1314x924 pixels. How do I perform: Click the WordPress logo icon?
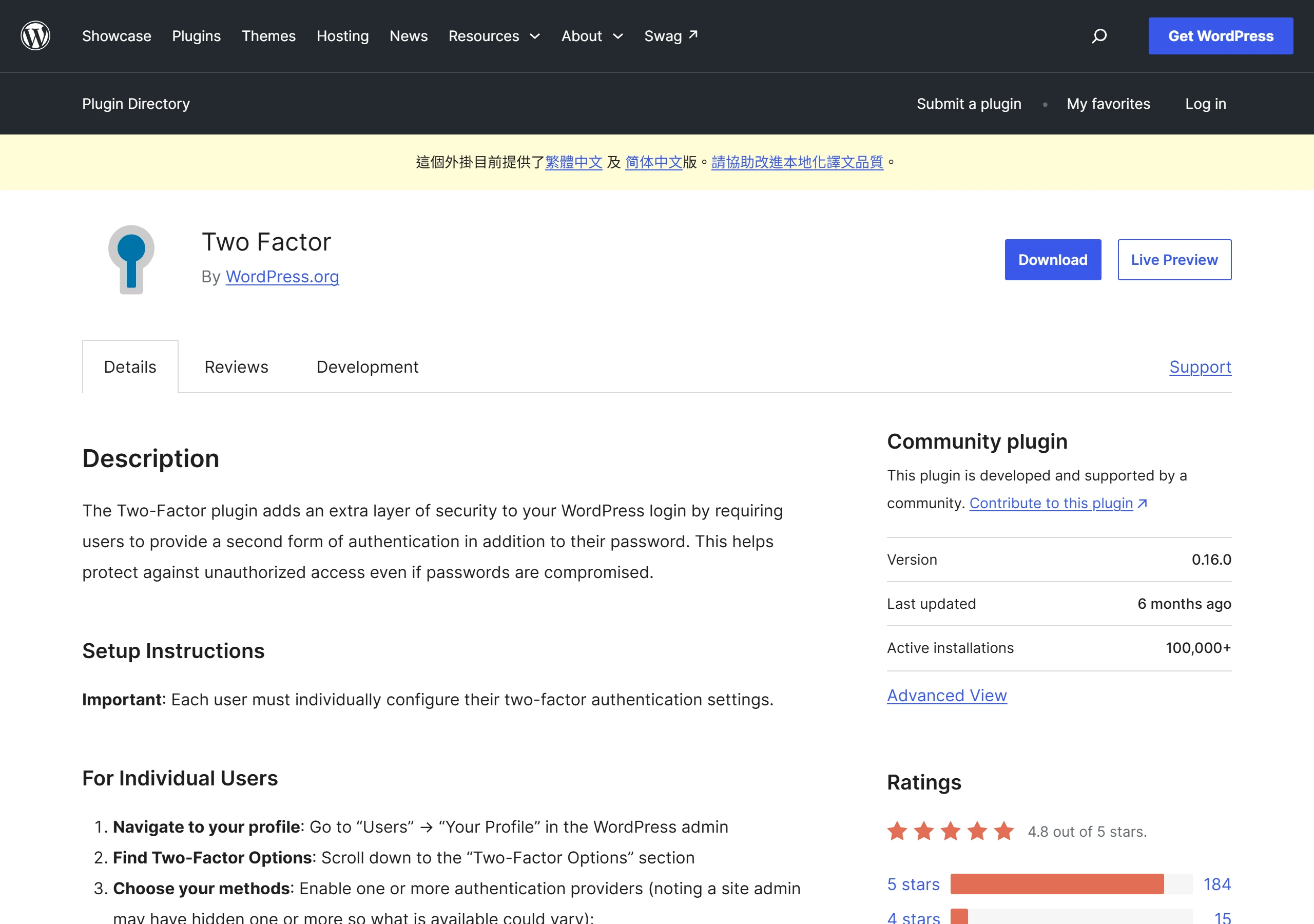click(x=35, y=35)
